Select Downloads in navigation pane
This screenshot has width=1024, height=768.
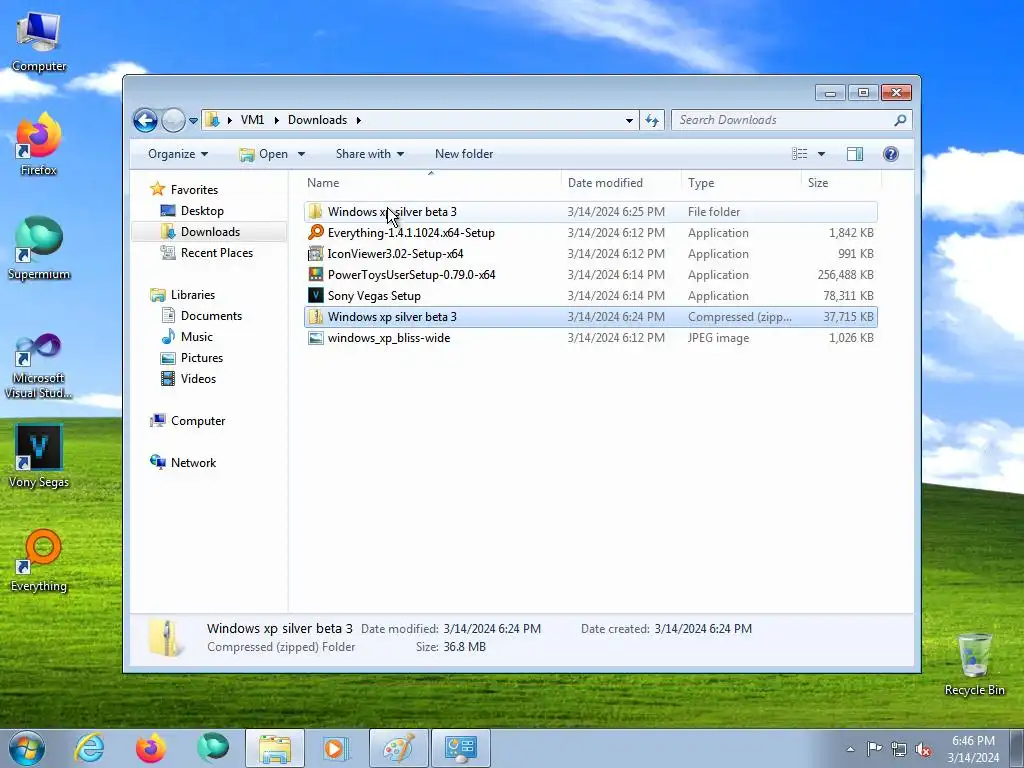(210, 232)
